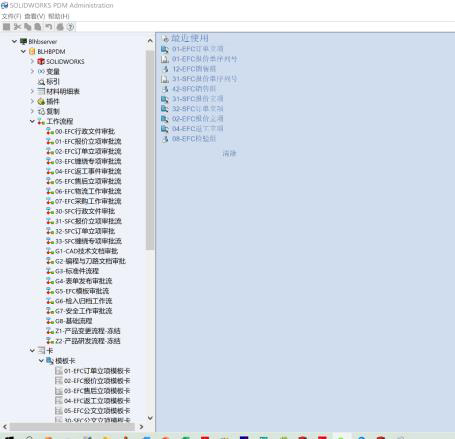The height and width of the screenshot is (439, 455).
Task: Click the Copy toolbar icon
Action: pyautogui.click(x=28, y=27)
